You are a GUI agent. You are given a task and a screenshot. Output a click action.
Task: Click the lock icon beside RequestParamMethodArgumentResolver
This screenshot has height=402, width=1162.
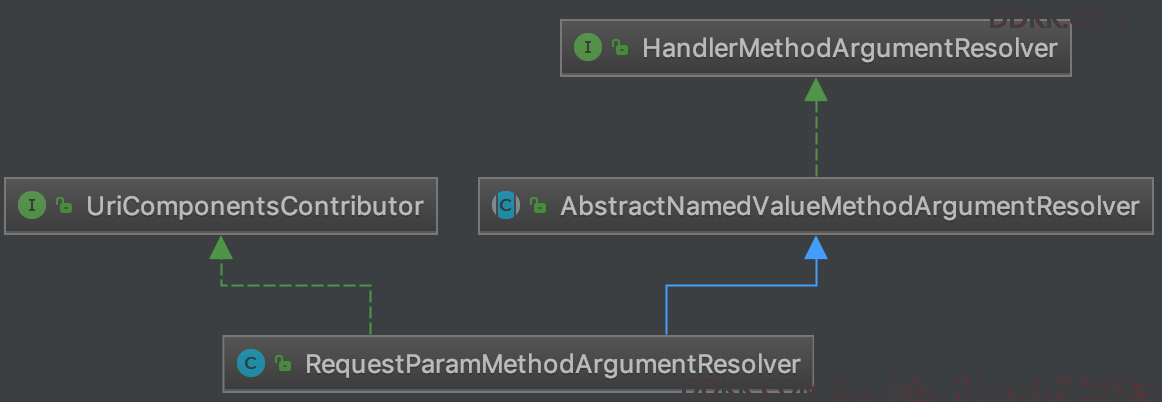click(283, 363)
